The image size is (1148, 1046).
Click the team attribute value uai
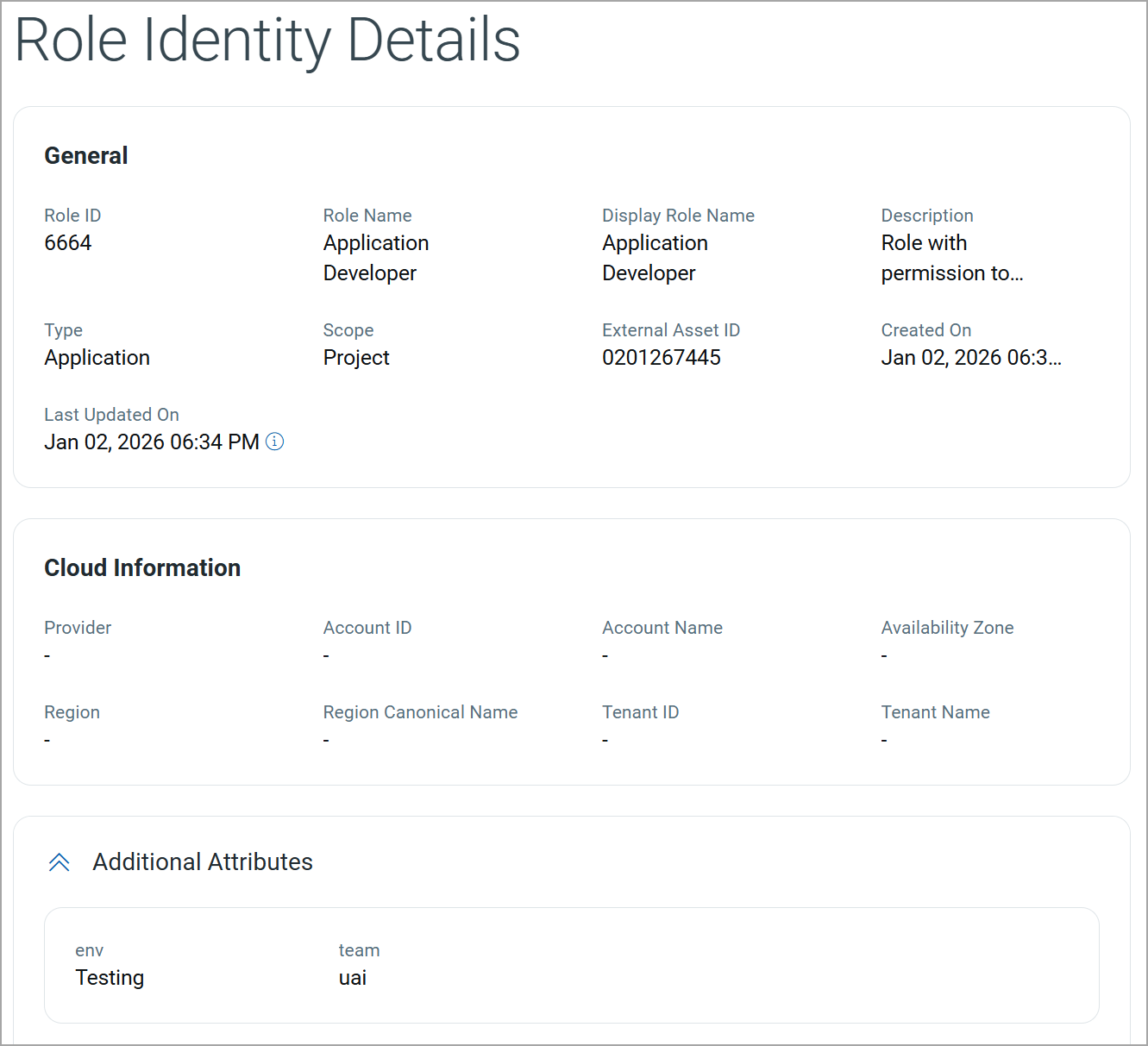coord(353,978)
